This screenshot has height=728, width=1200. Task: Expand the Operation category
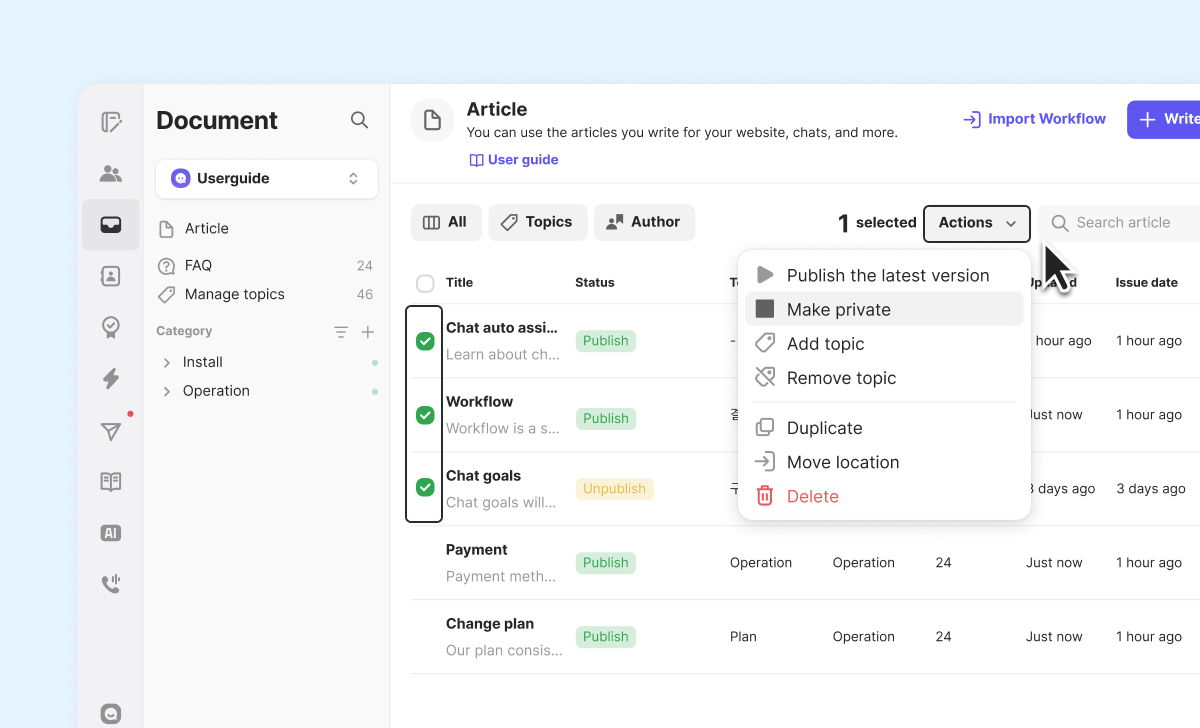(x=167, y=391)
